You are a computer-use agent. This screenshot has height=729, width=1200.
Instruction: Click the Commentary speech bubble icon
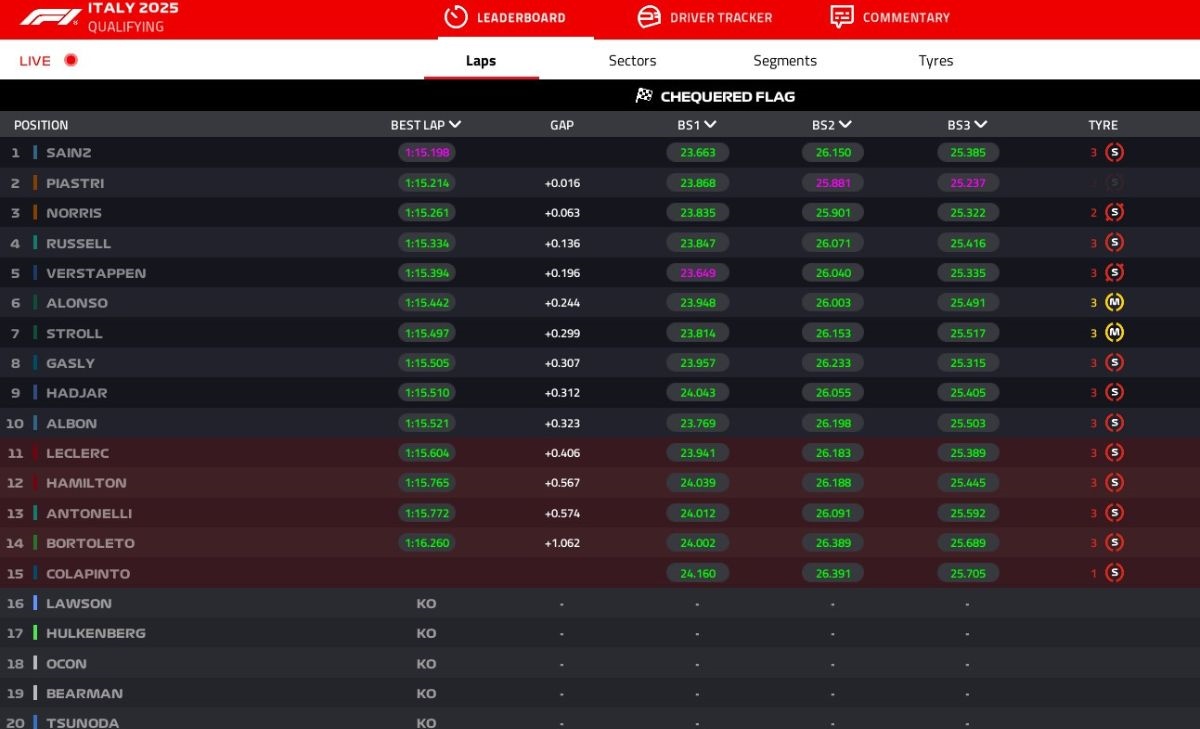[842, 17]
